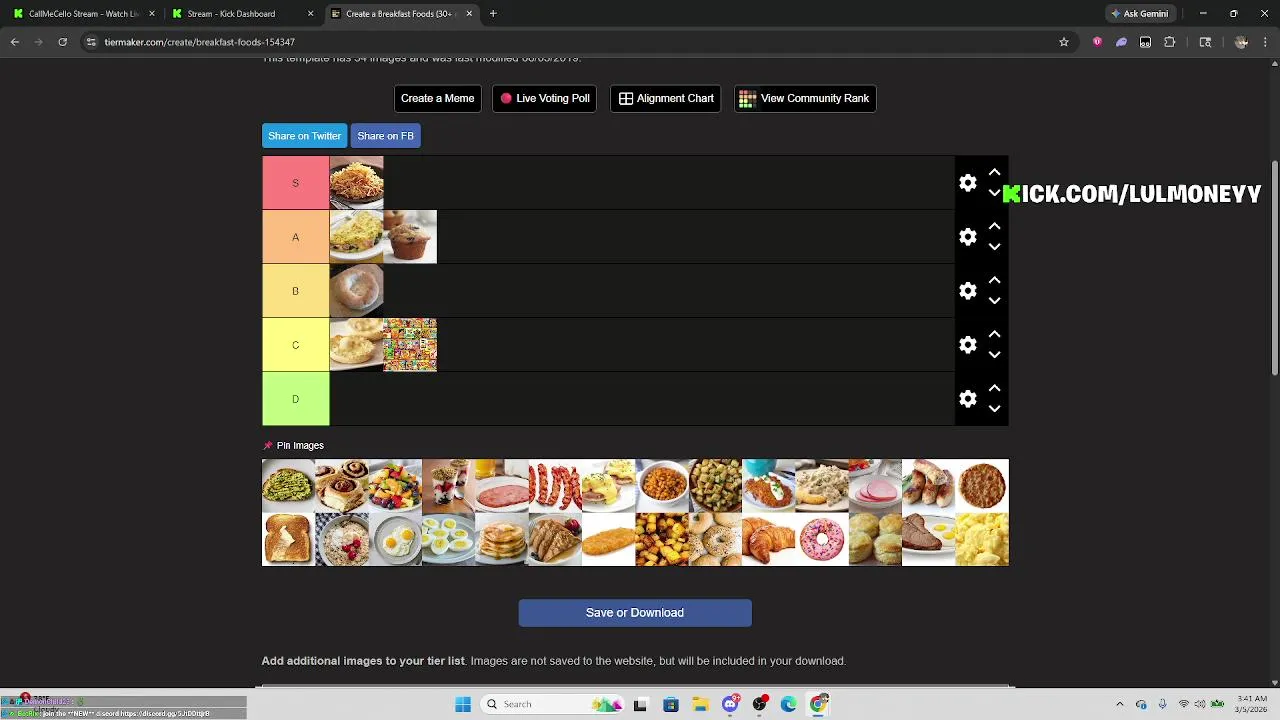Image resolution: width=1280 pixels, height=720 pixels.
Task: Open Chrome three-dot menu
Action: pyautogui.click(x=1265, y=42)
